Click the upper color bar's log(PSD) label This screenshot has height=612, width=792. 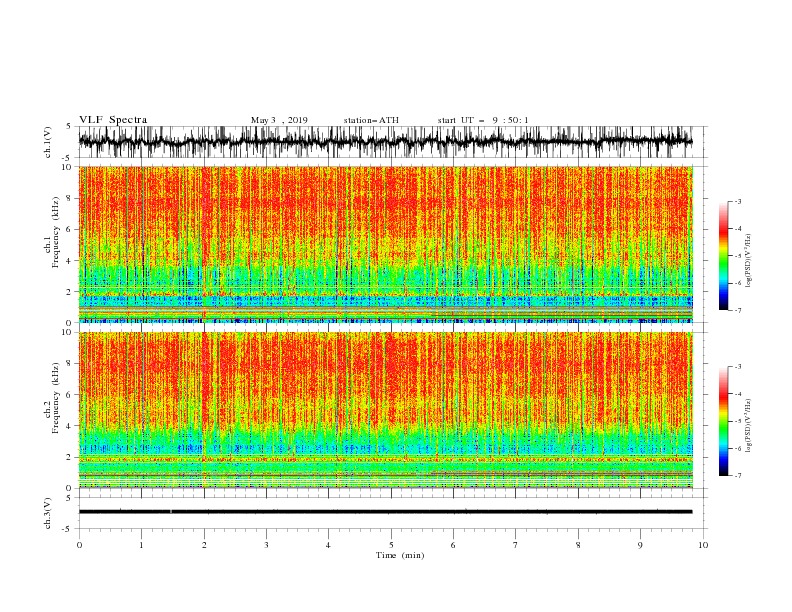coord(749,261)
